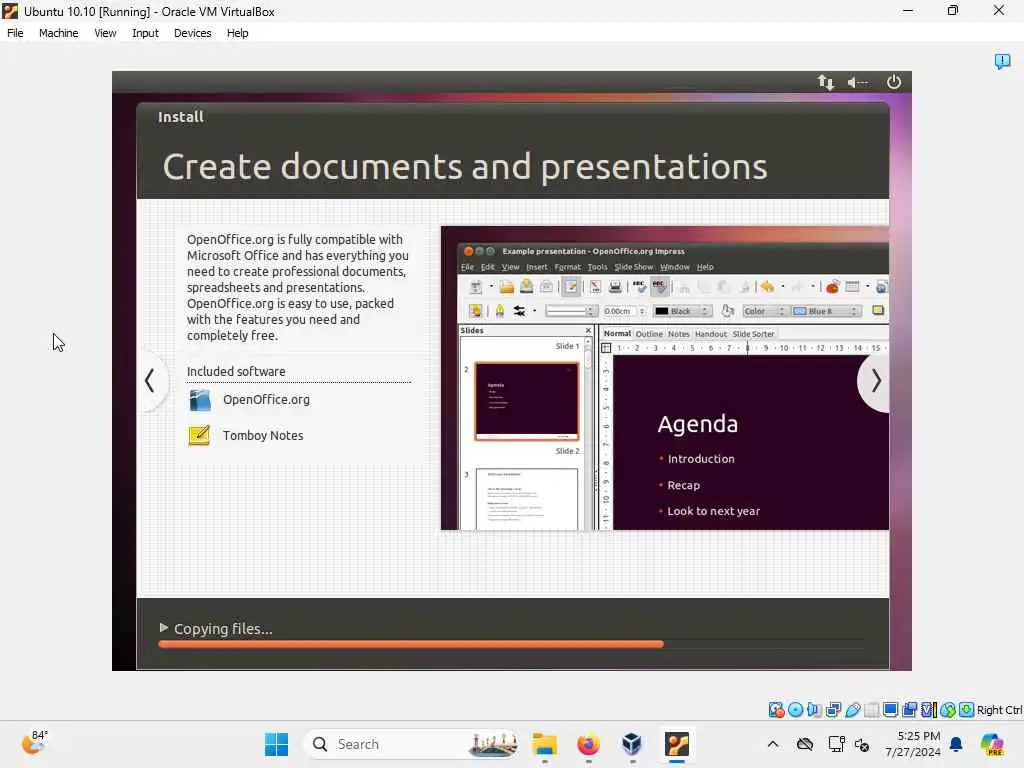Click the cloud sync tray icon

click(805, 744)
